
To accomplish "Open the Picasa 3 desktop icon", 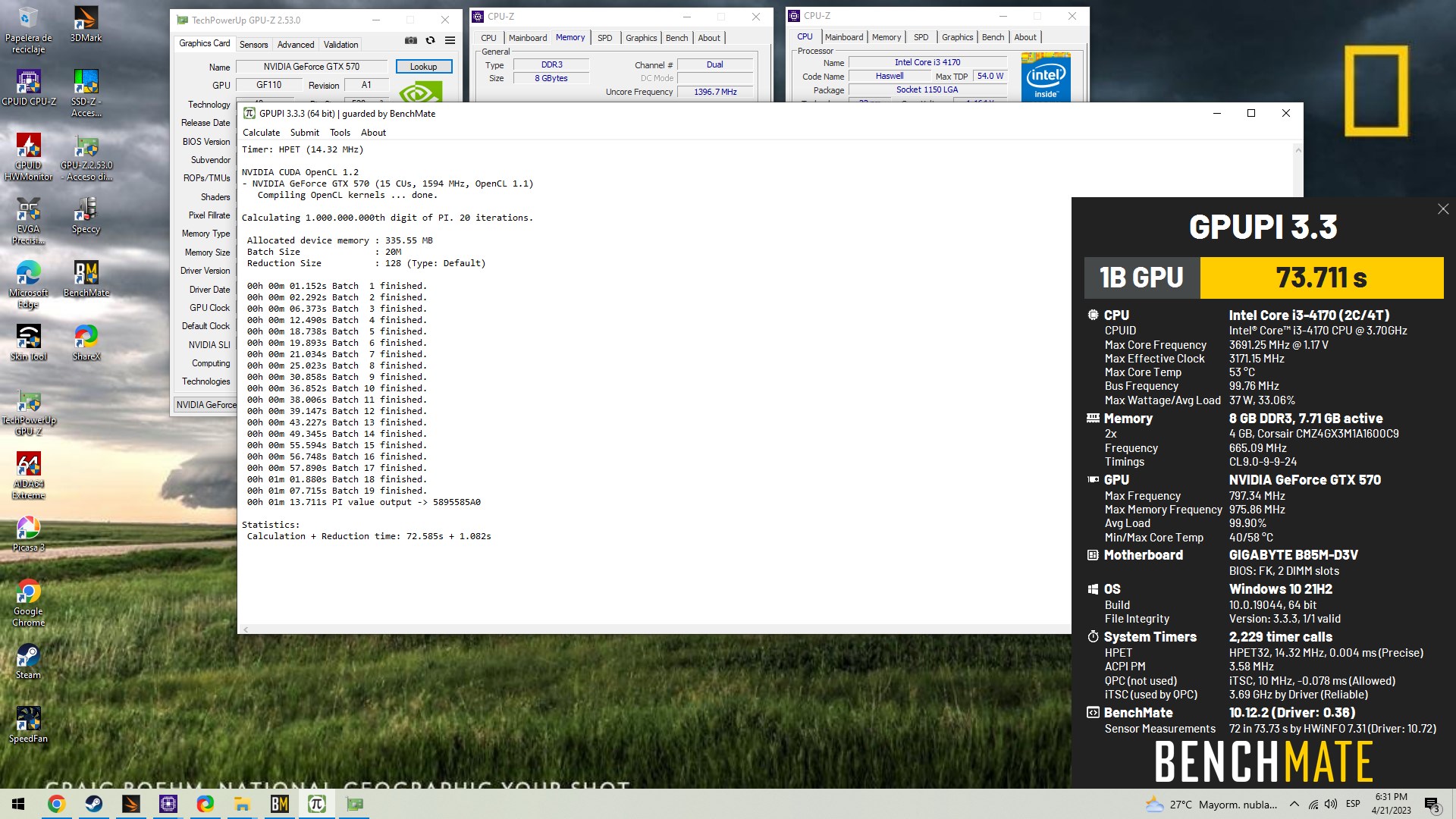I will point(29,534).
